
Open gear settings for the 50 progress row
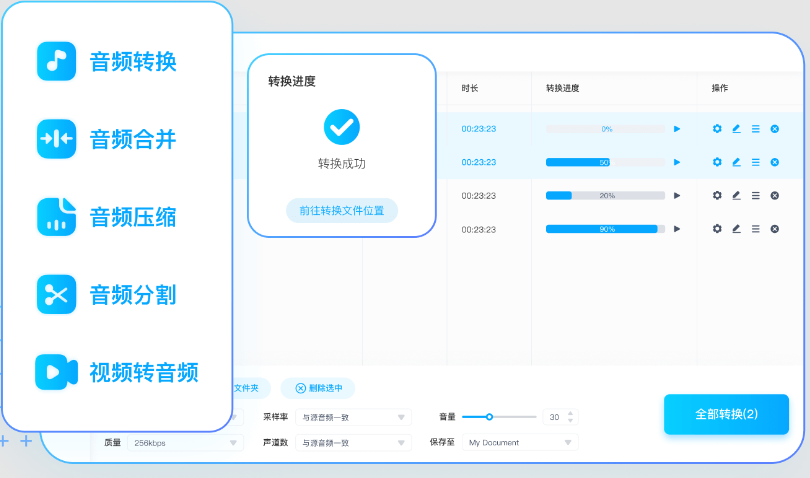tap(717, 162)
